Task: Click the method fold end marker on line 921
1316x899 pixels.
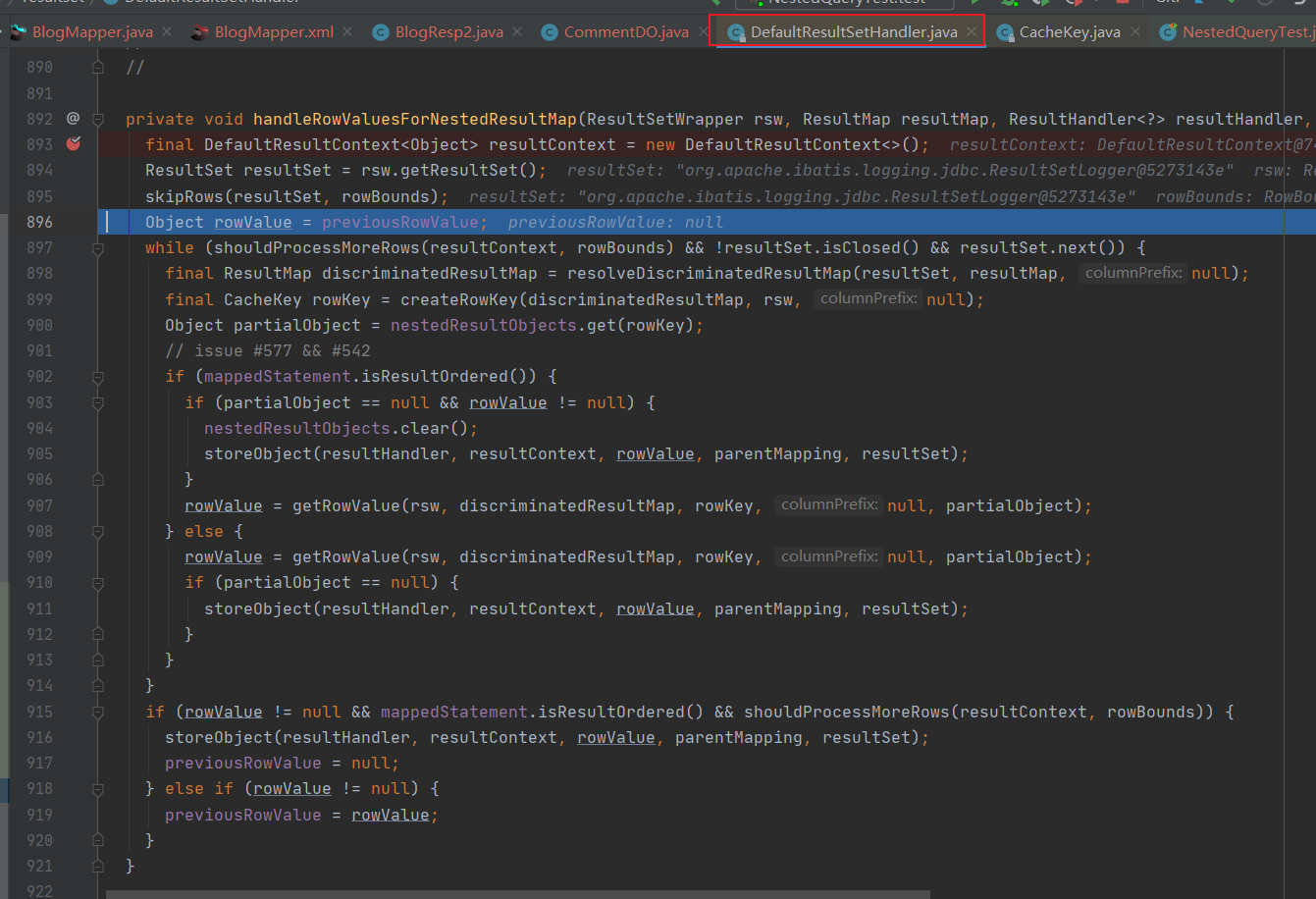Action: (x=97, y=866)
